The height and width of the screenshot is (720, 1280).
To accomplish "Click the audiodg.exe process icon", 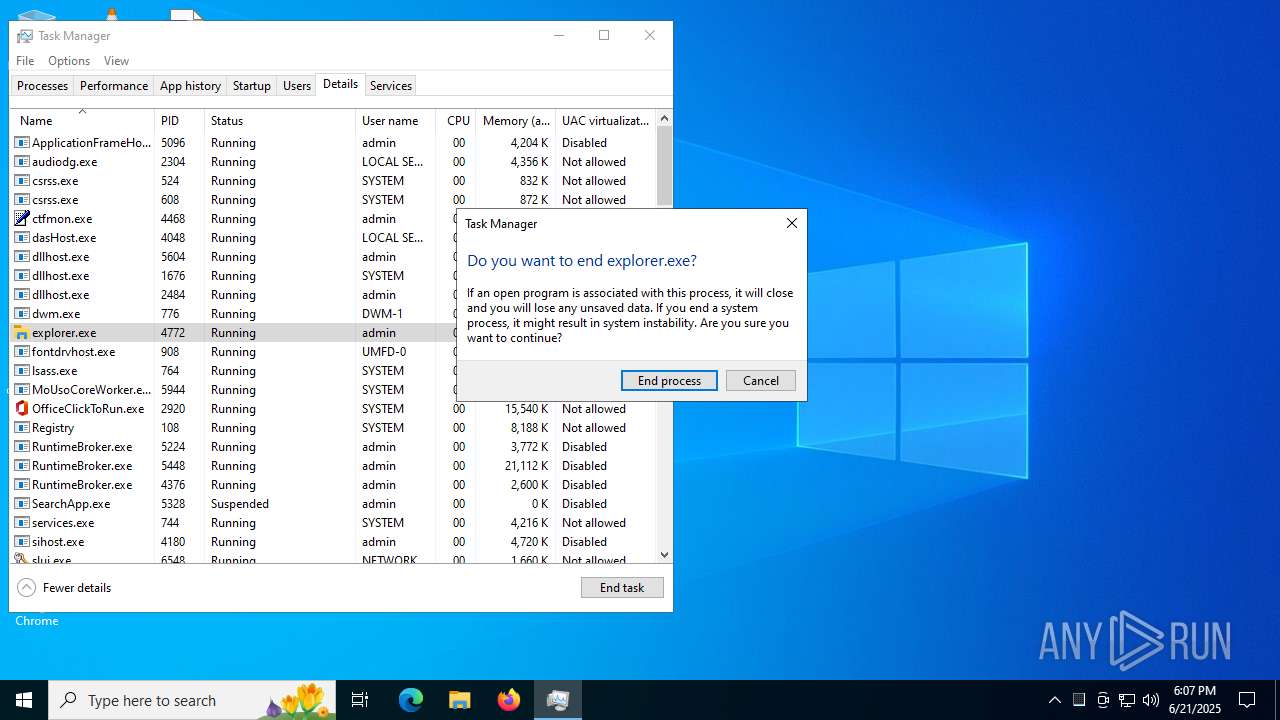I will point(22,162).
